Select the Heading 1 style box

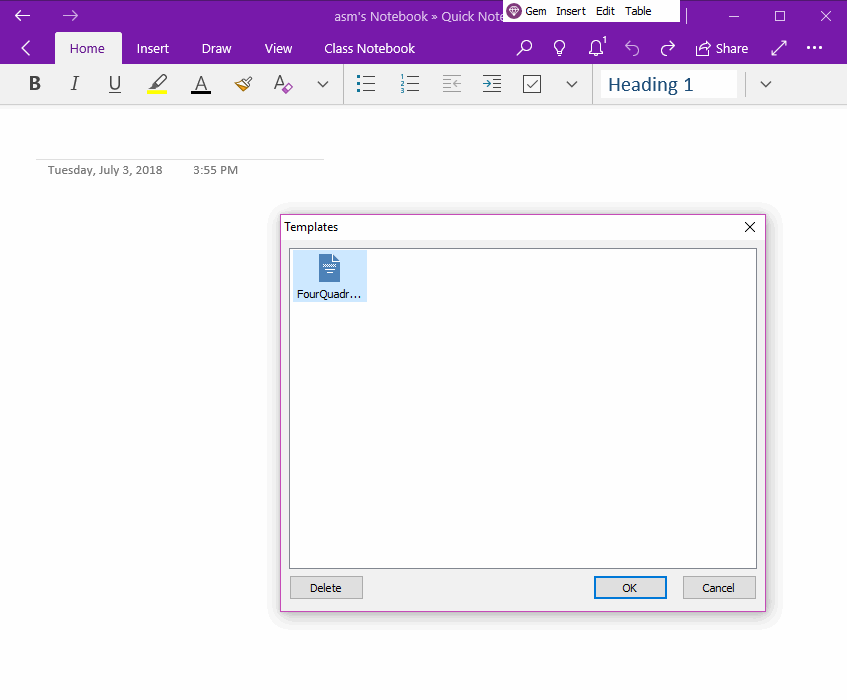[x=669, y=84]
